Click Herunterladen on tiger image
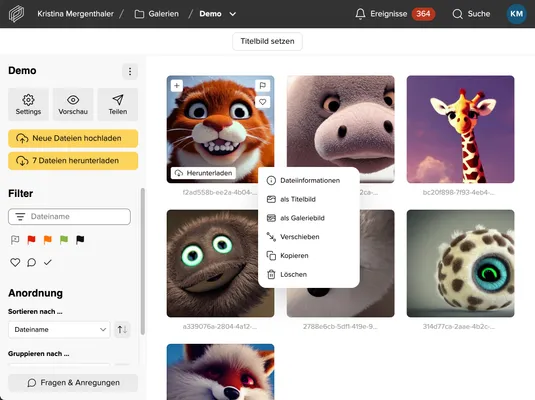This screenshot has width=535, height=400. pyautogui.click(x=204, y=173)
